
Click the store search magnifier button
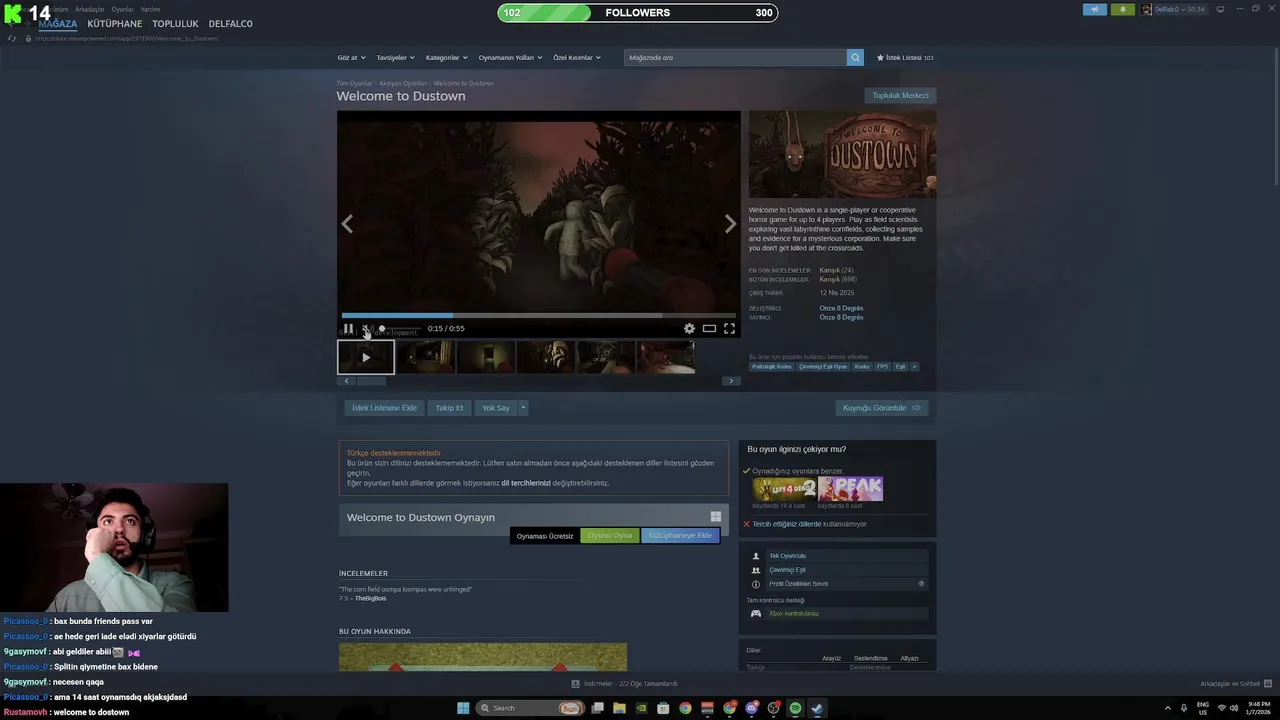pos(855,58)
